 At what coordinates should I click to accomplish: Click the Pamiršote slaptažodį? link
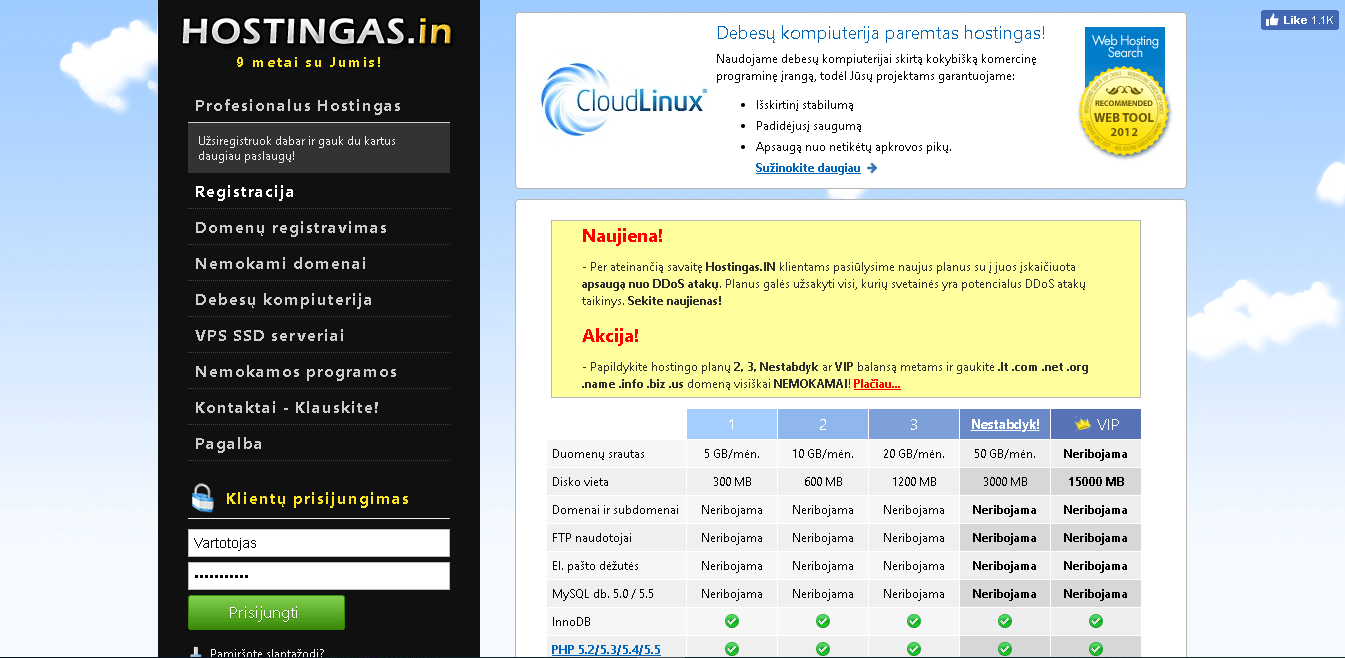[267, 654]
